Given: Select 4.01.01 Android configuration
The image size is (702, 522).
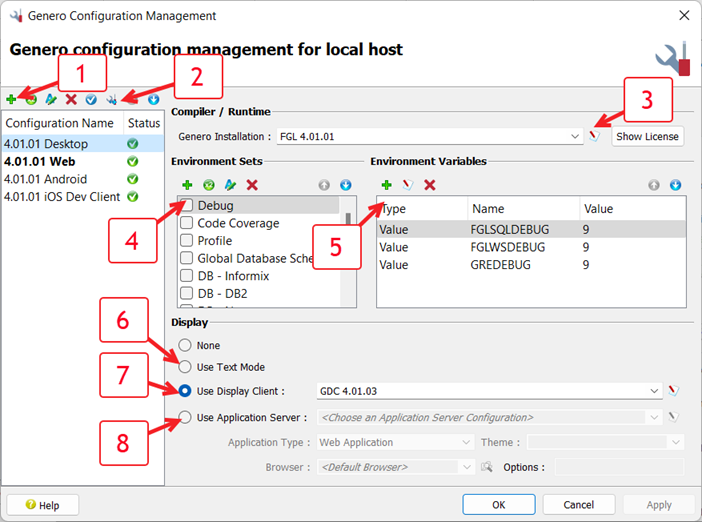Looking at the screenshot, I should pos(83,179).
